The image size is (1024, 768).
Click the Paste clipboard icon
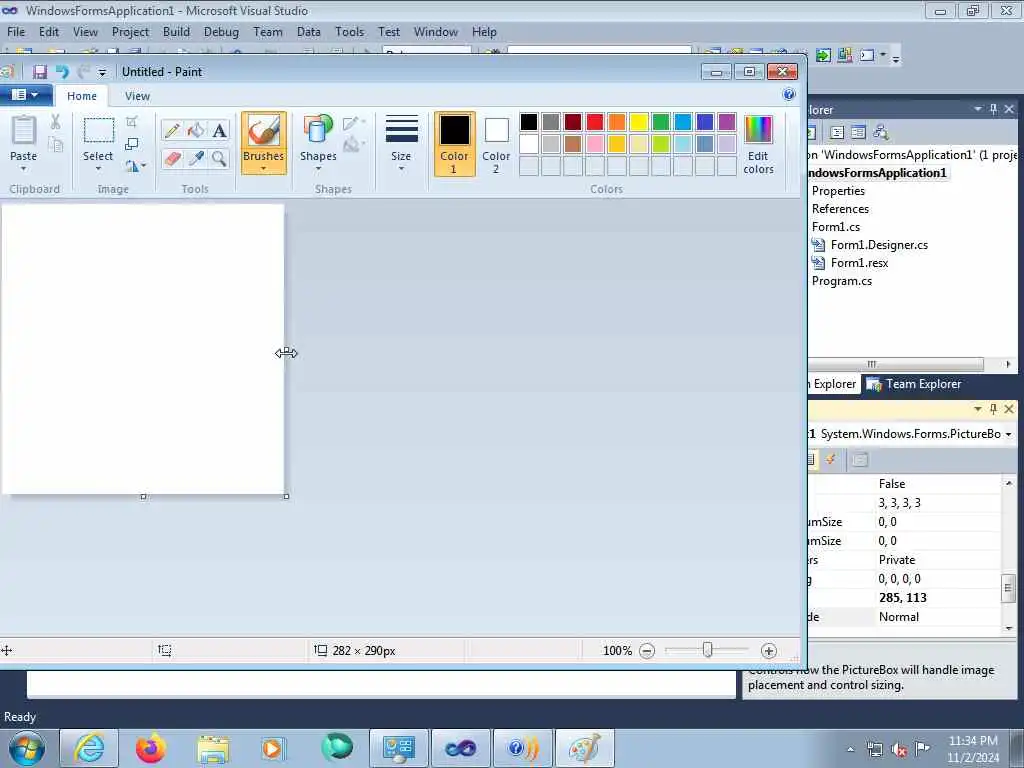tap(24, 130)
